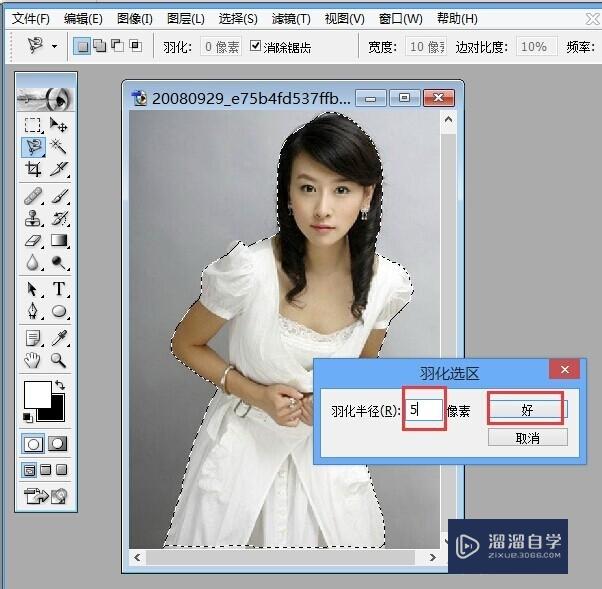Viewport: 602px width, 589px height.
Task: Click the feather eye logo at toolbox top
Action: [x=45, y=99]
